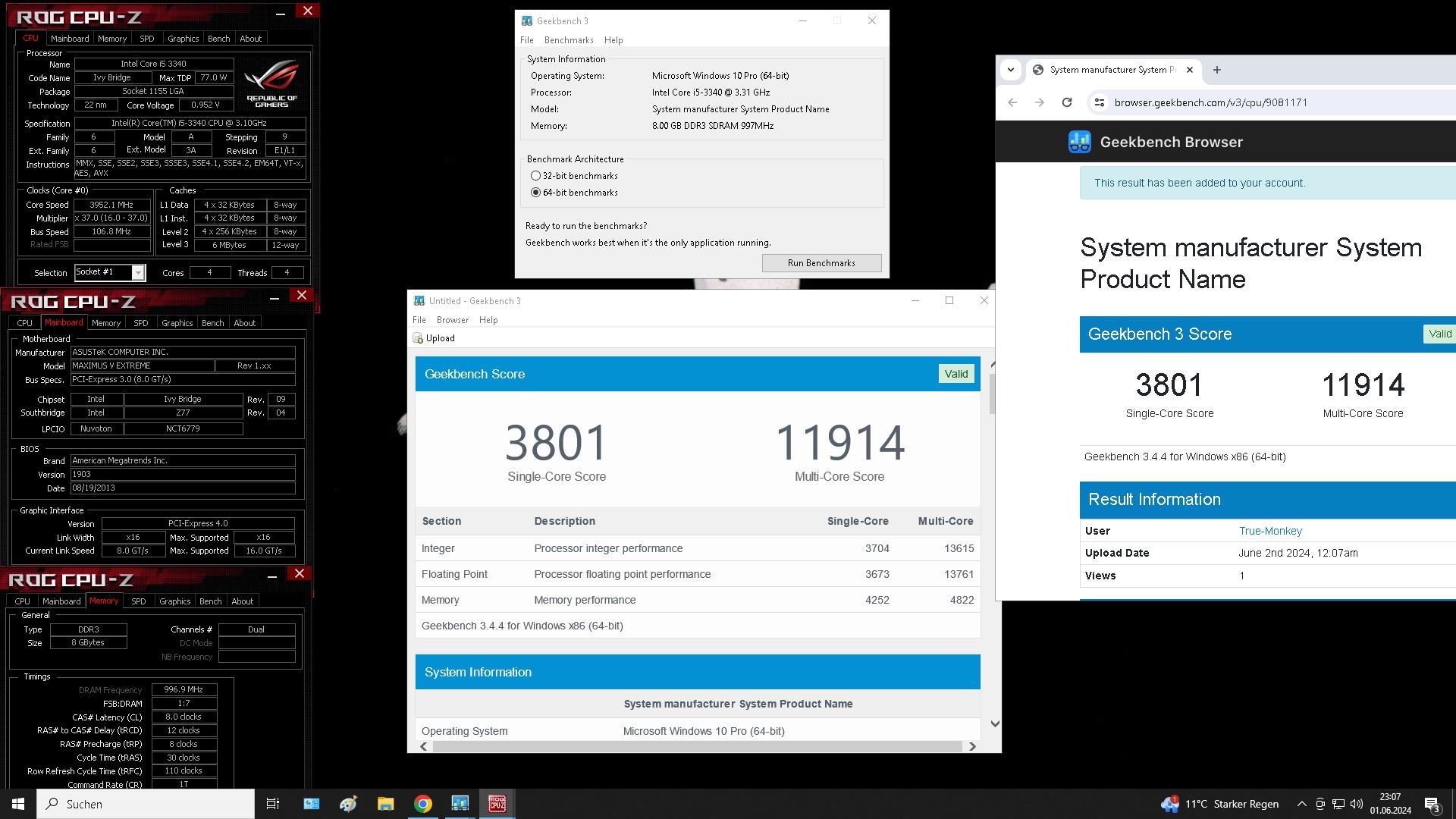Click the Geekbench results horizontal scrollbar thumb
Viewport: 1456px width, 819px height.
click(697, 747)
